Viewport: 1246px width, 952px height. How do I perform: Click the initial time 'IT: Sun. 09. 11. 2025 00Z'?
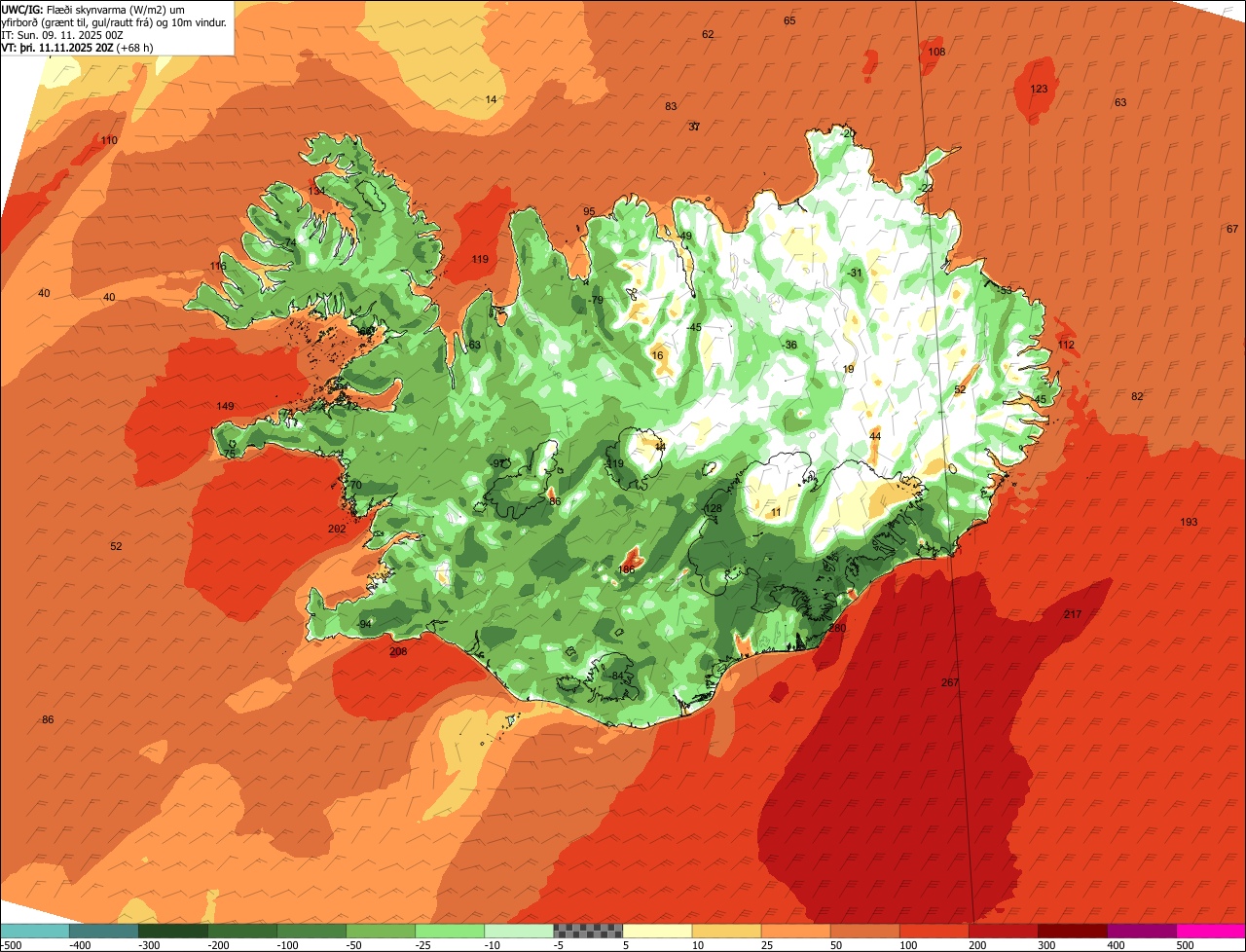tap(63, 34)
